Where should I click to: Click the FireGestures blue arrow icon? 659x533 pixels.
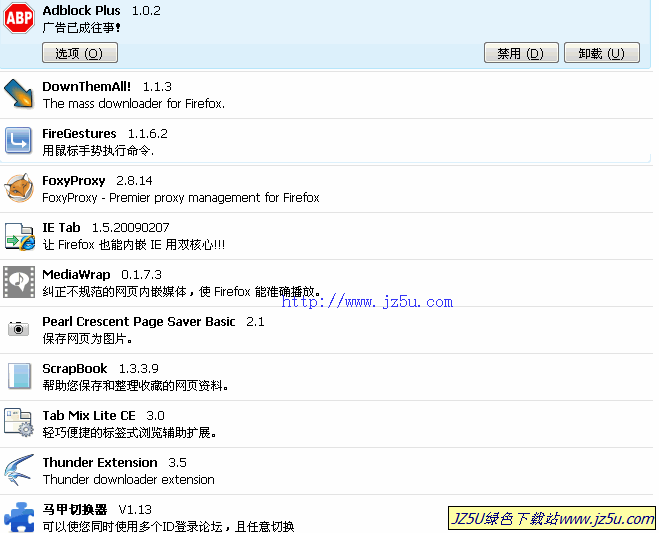[18, 141]
